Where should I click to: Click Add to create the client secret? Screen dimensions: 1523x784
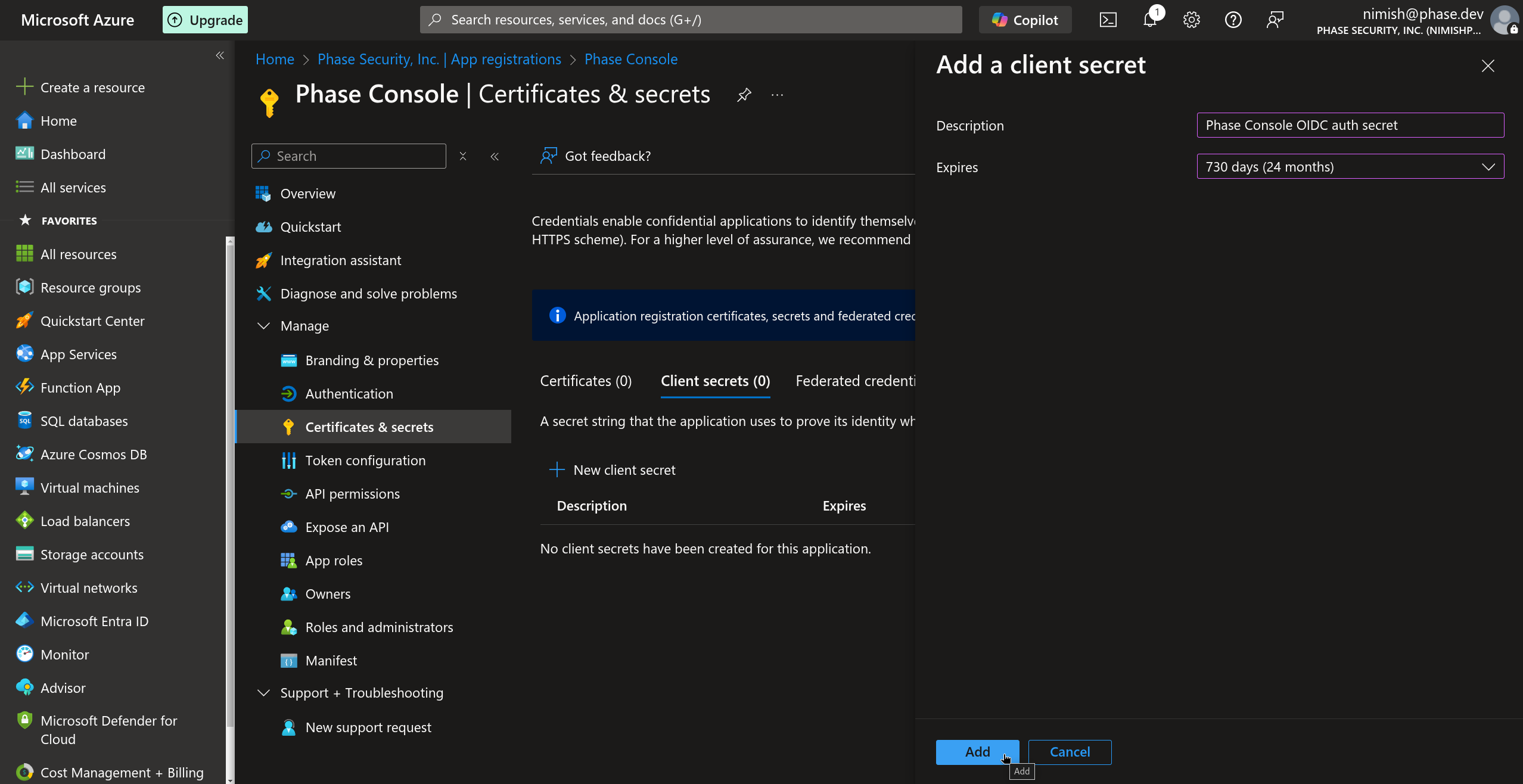pos(977,751)
